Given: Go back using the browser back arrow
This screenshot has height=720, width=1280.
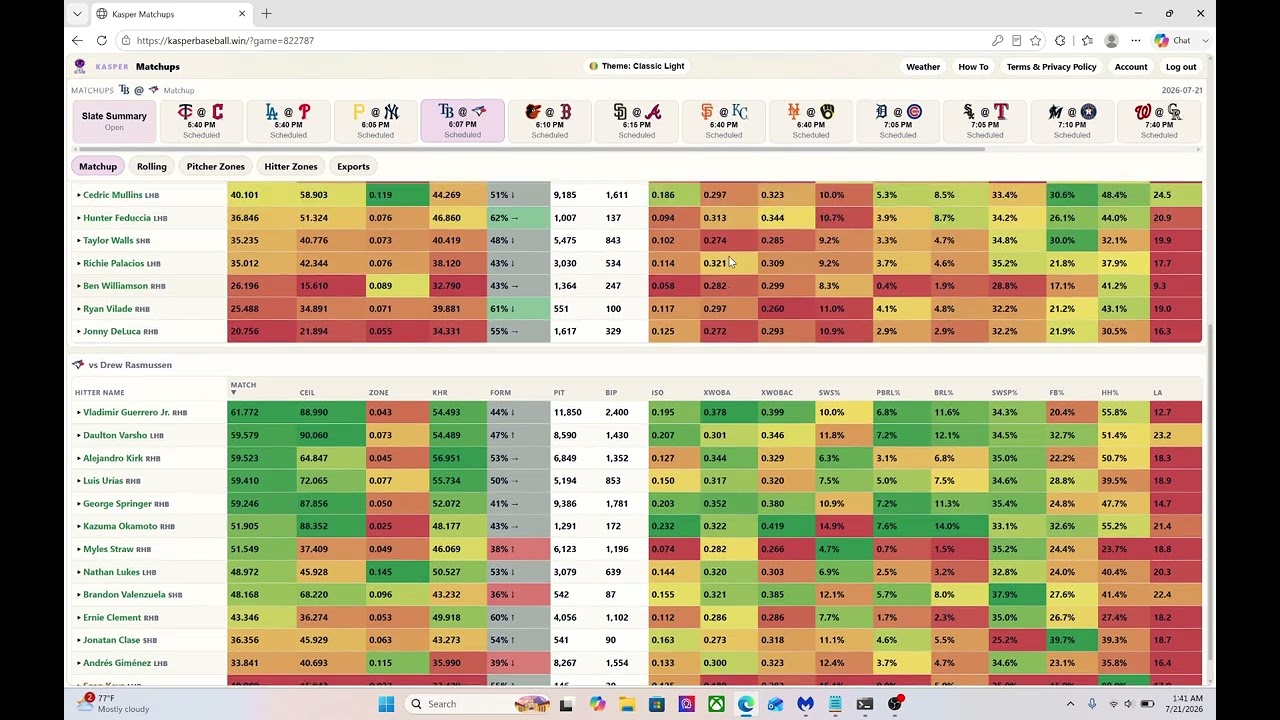Looking at the screenshot, I should coord(77,40).
